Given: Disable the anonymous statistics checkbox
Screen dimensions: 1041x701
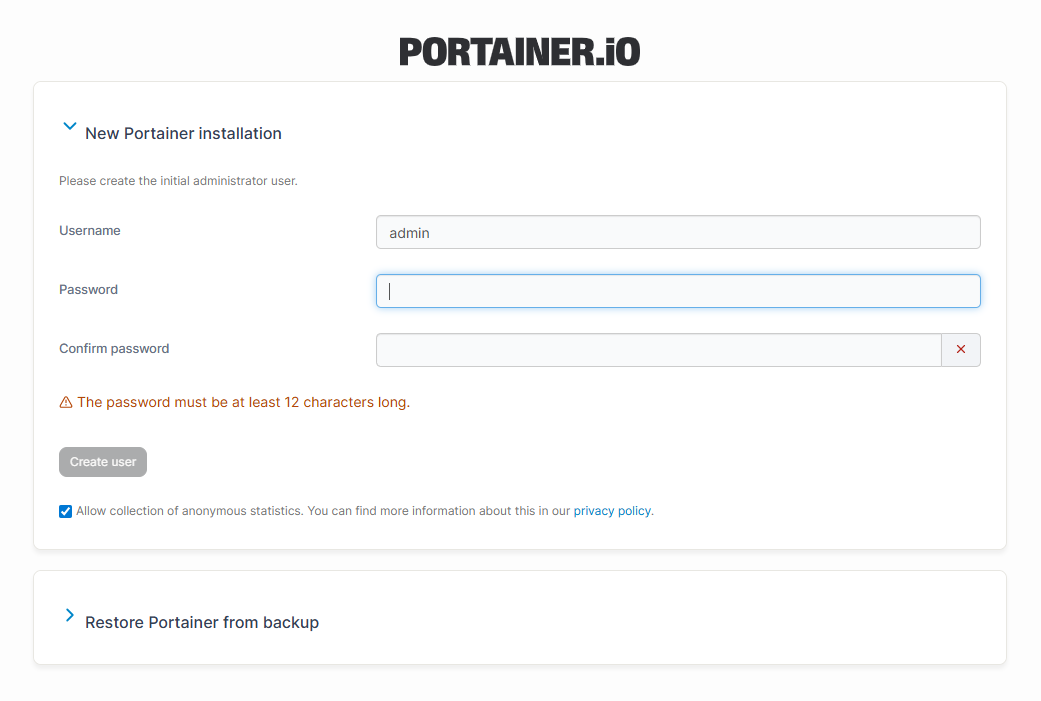Looking at the screenshot, I should [x=66, y=511].
